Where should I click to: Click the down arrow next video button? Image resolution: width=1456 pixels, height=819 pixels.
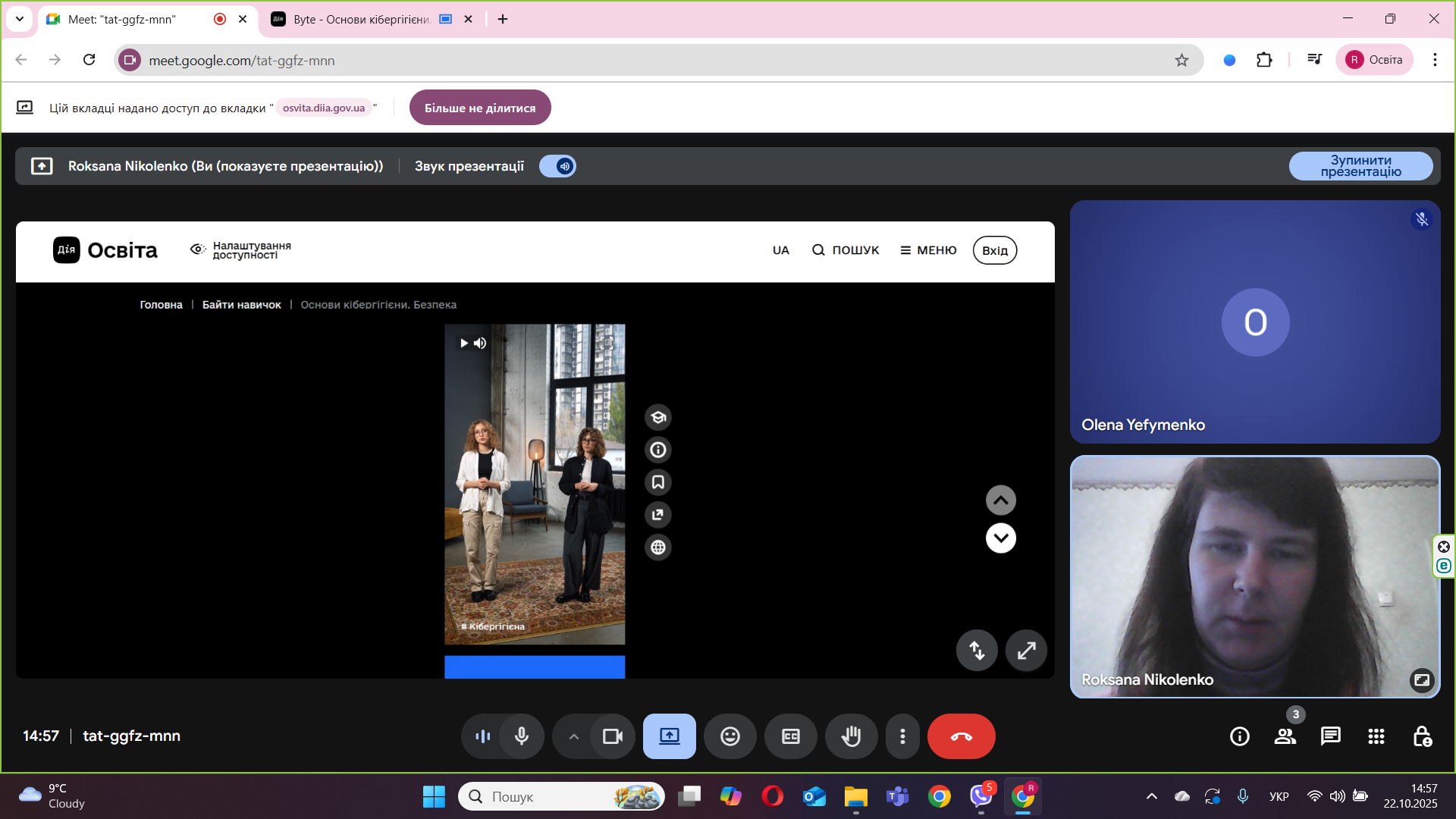tap(1000, 538)
